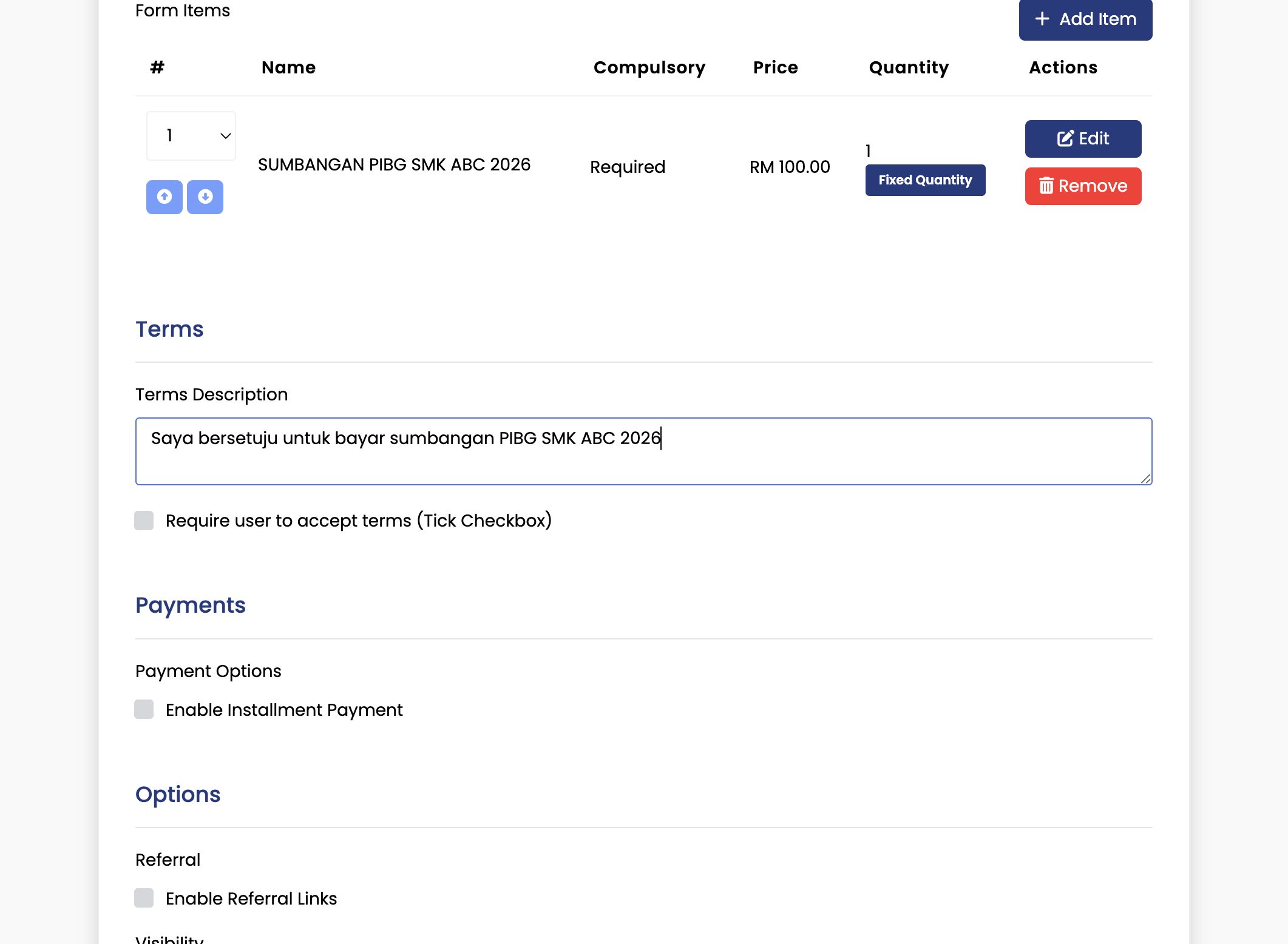Remove the SUMBANGAN PIBG item
This screenshot has height=944, width=1288.
click(x=1083, y=186)
